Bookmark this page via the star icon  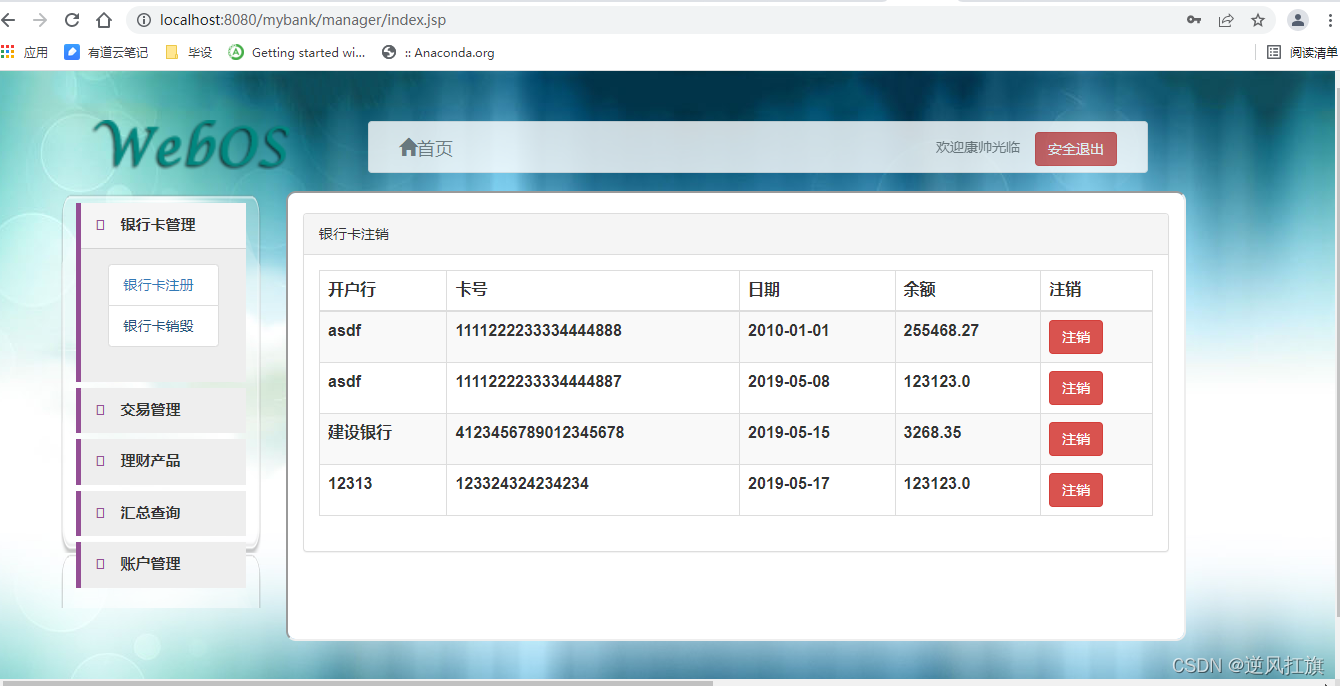(x=1257, y=19)
